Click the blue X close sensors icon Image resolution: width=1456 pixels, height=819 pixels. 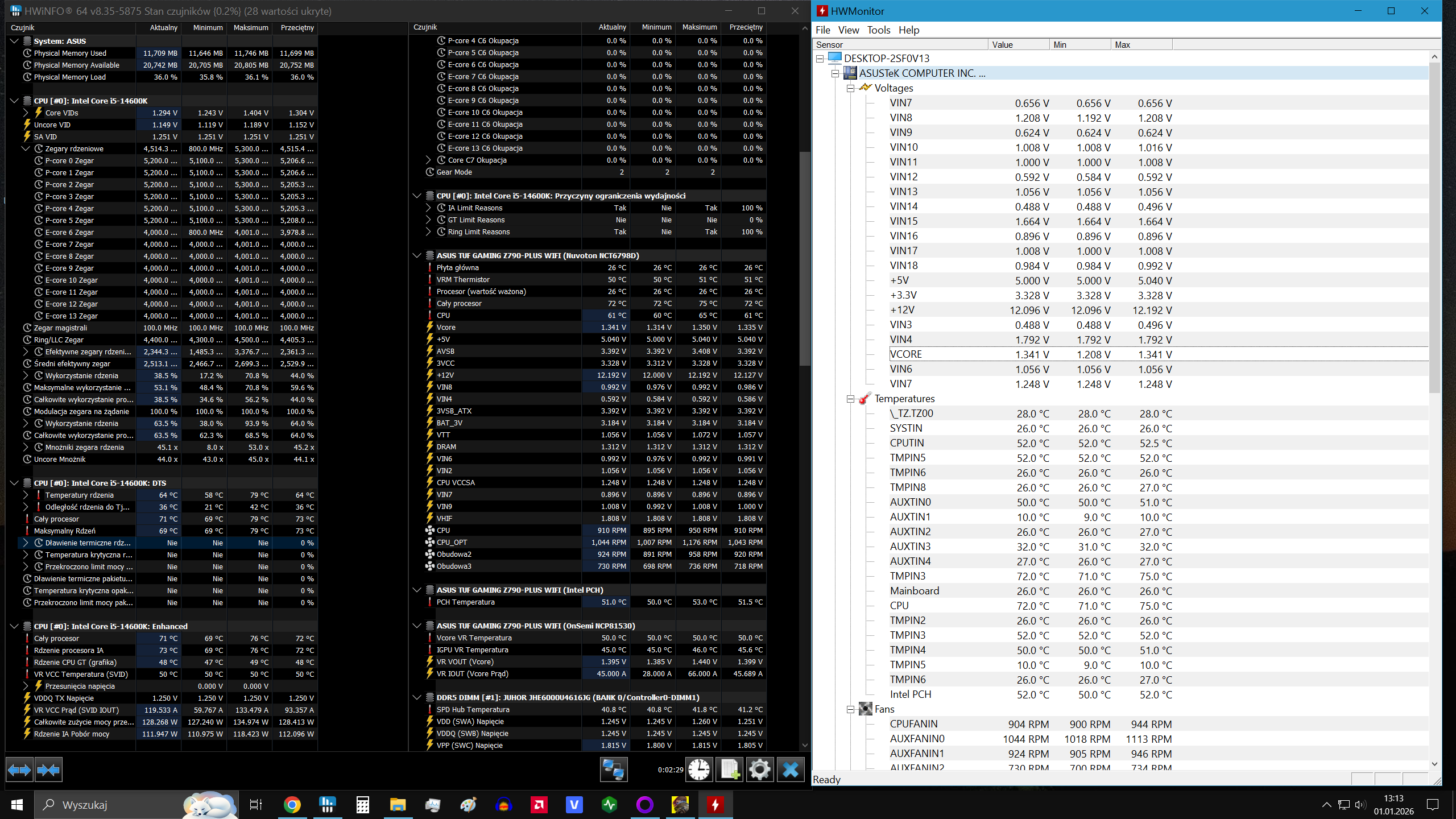click(790, 770)
